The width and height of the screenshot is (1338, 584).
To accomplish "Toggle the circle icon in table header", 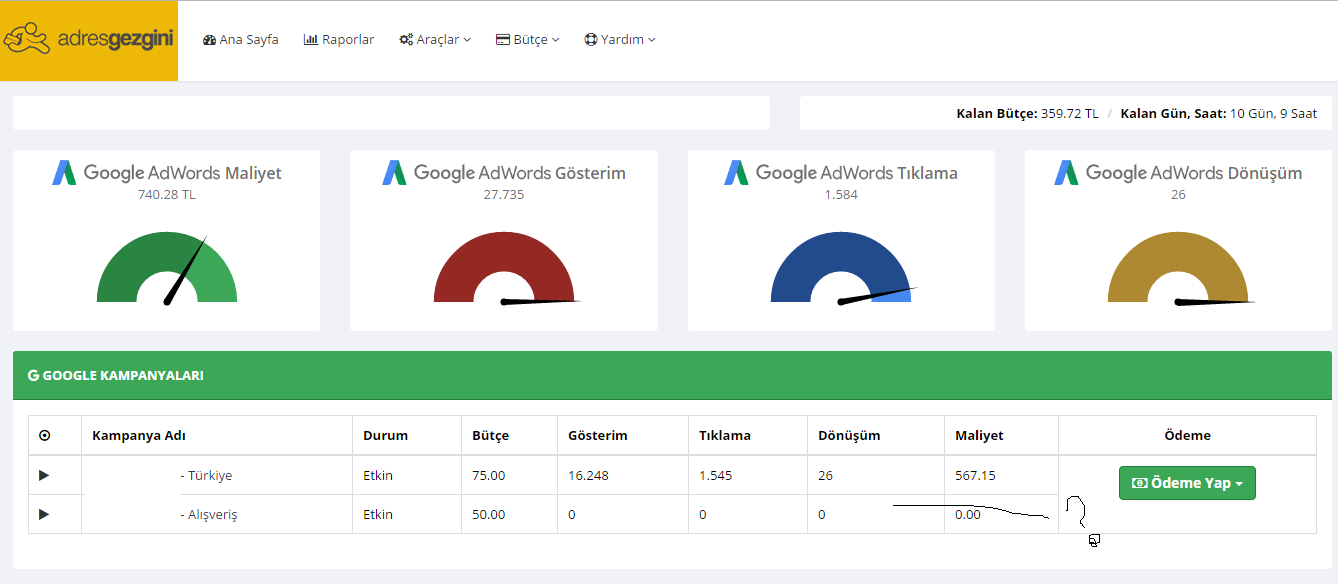I will pos(44,436).
